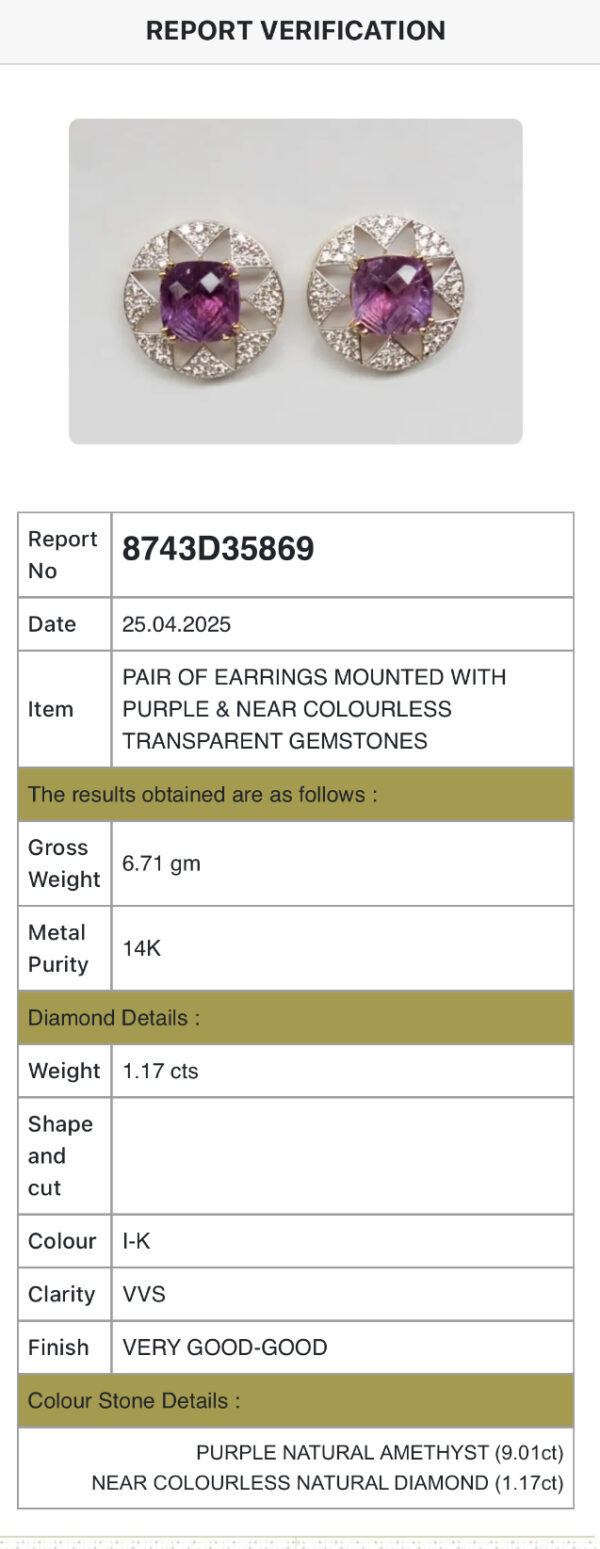Click the Metal Purity value 14K

pyautogui.click(x=142, y=948)
